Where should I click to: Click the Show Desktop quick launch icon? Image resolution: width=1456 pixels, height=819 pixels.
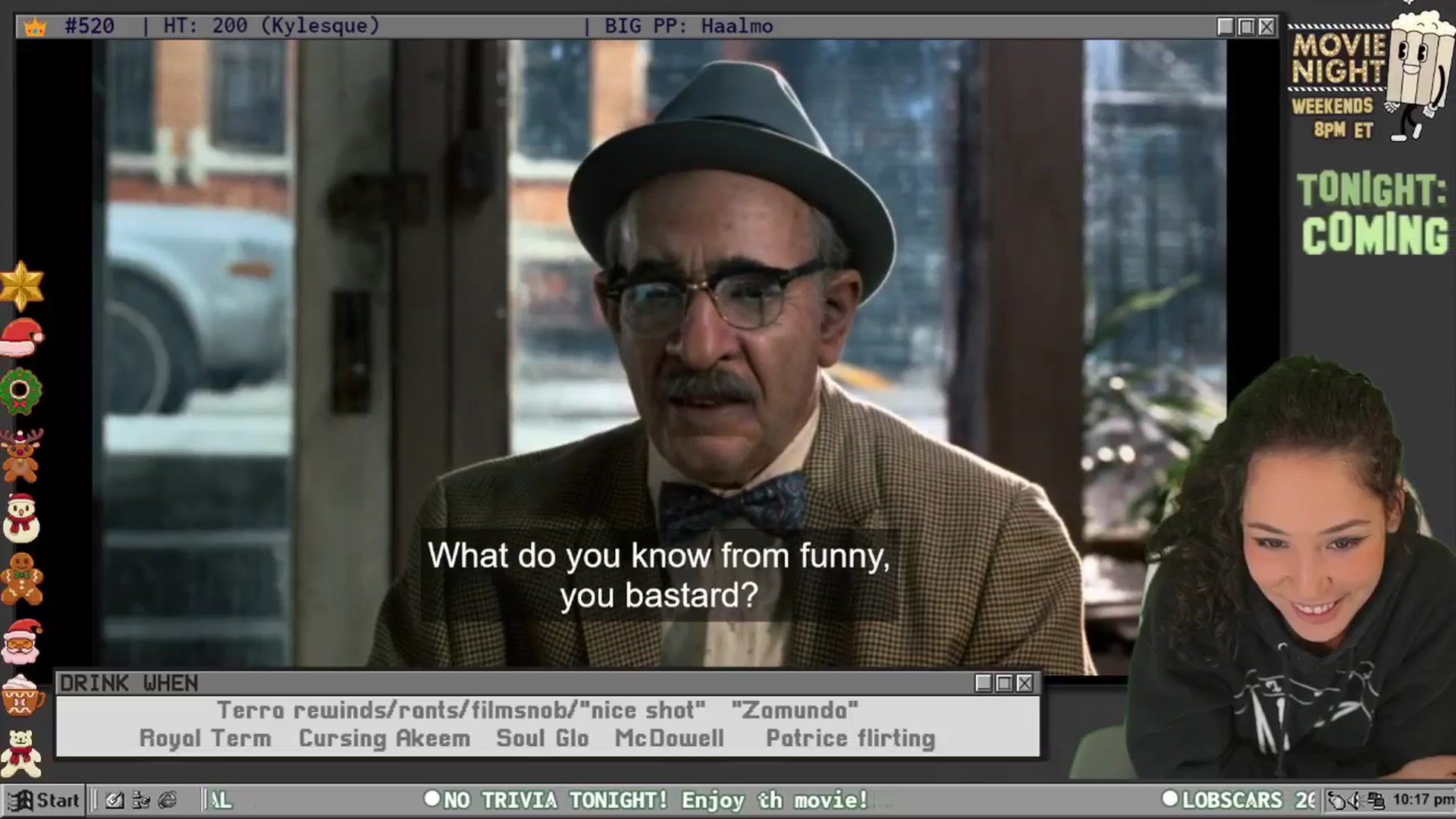pos(115,800)
